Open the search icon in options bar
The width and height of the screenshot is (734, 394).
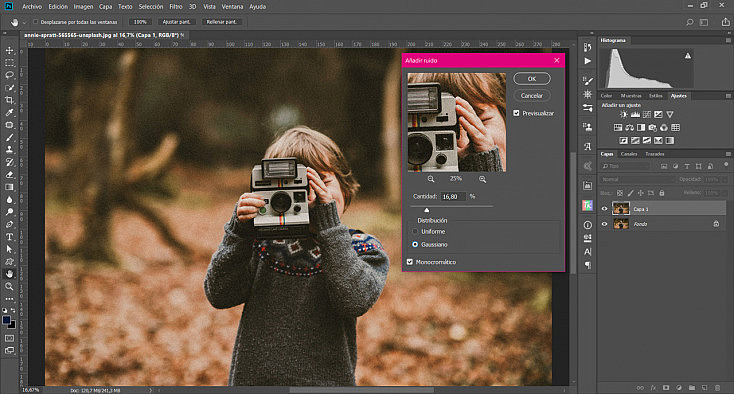point(690,22)
